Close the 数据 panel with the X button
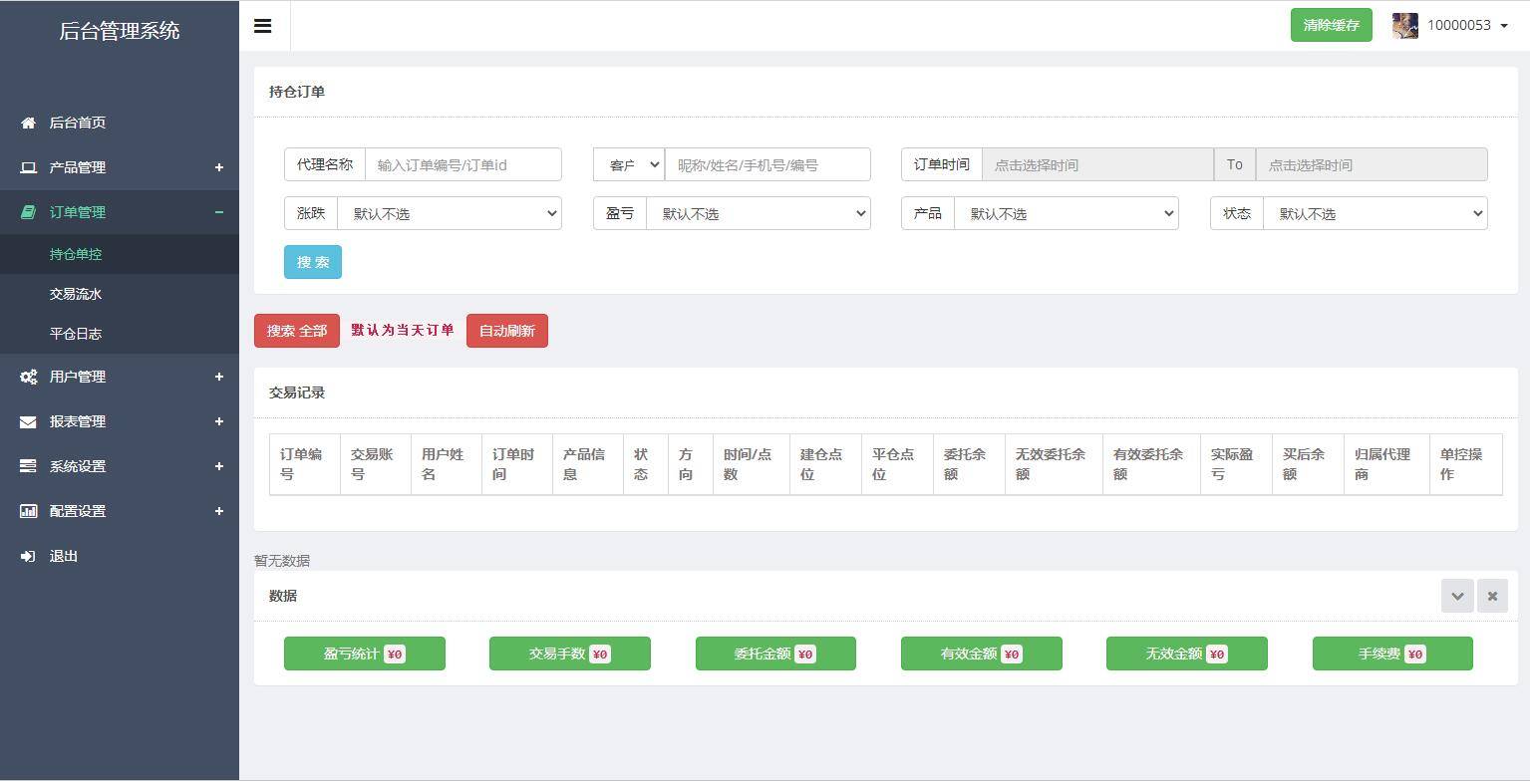The width and height of the screenshot is (1530, 784). point(1492,595)
